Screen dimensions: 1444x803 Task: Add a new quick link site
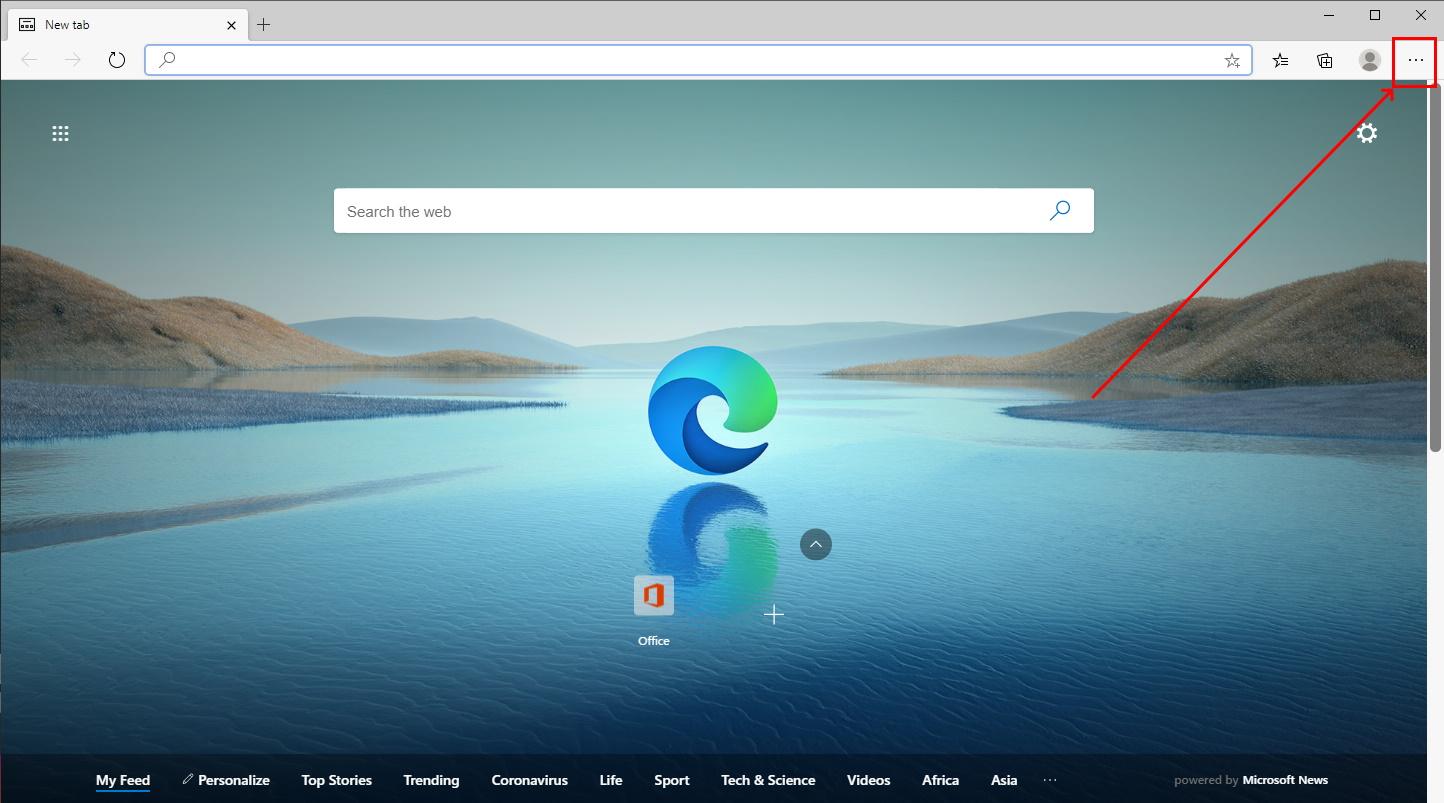tap(774, 614)
